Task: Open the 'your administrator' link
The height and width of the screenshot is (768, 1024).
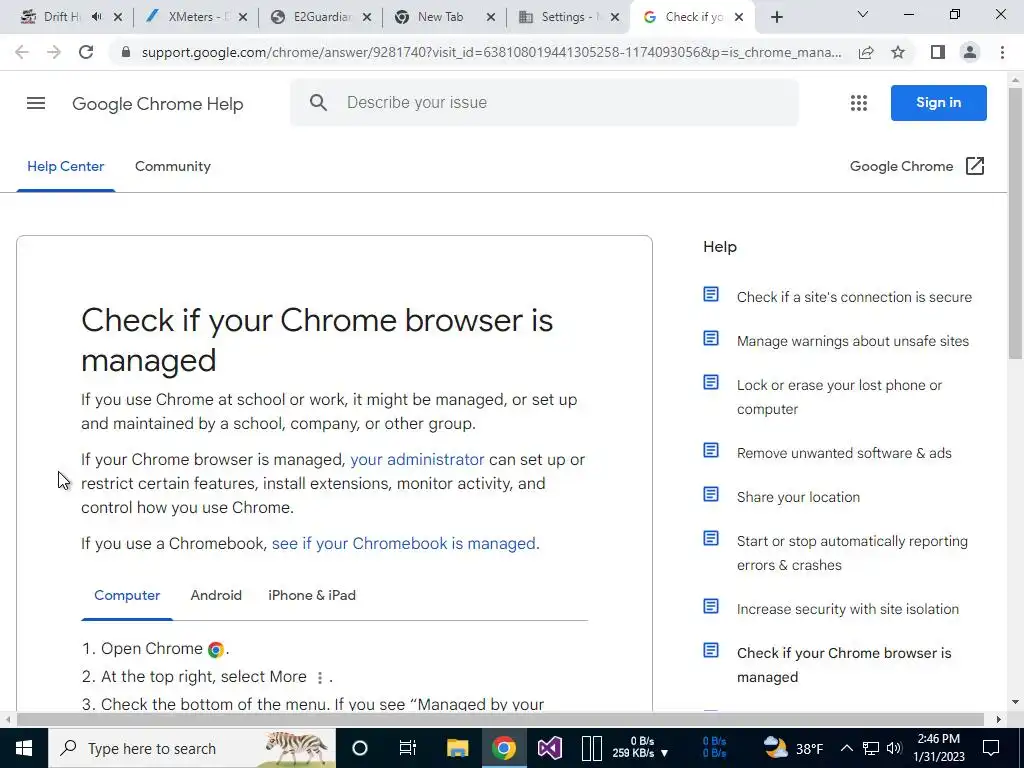Action: click(x=417, y=460)
